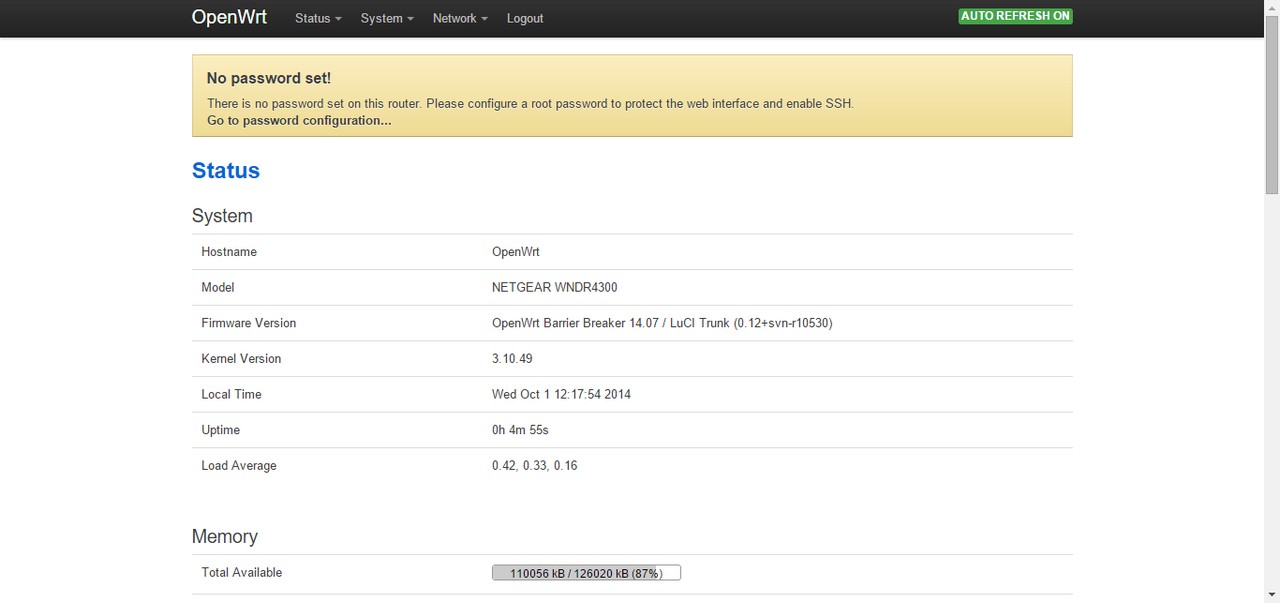Screen dimensions: 1280x603
Task: Click the scrollbar down arrow
Action: (x=1272, y=596)
